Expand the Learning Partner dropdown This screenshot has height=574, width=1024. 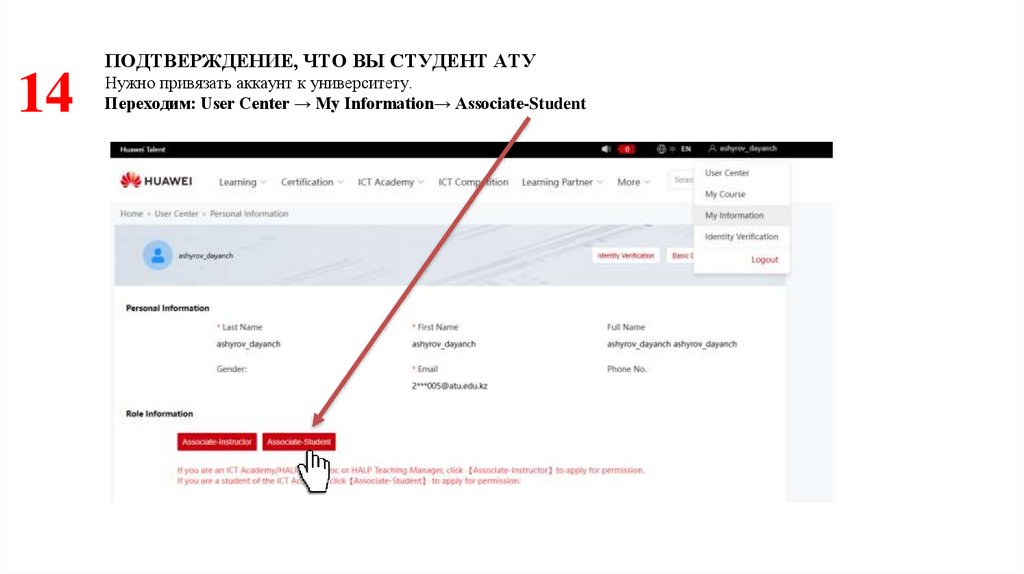tap(562, 182)
